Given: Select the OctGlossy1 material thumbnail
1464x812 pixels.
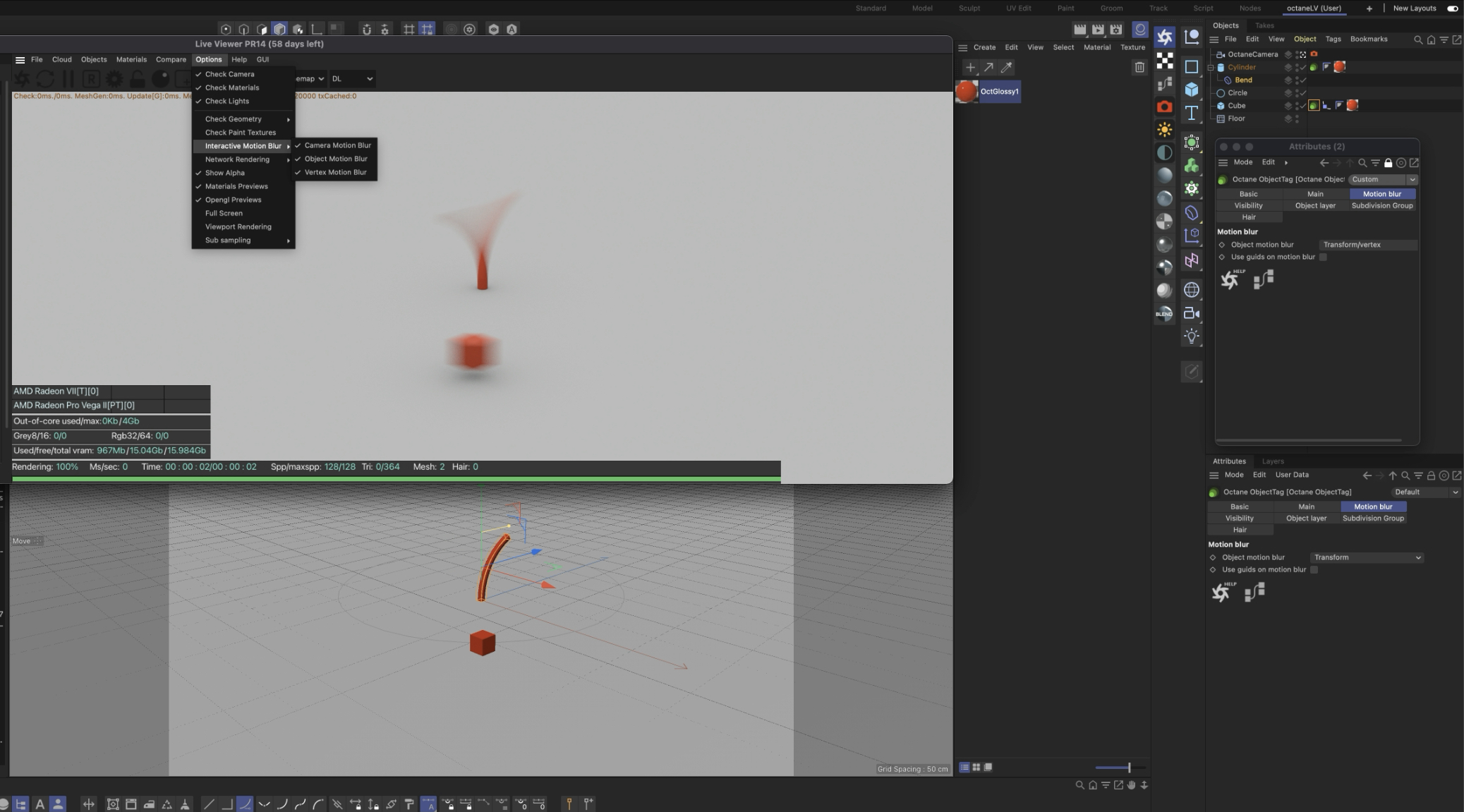Looking at the screenshot, I should [x=967, y=92].
